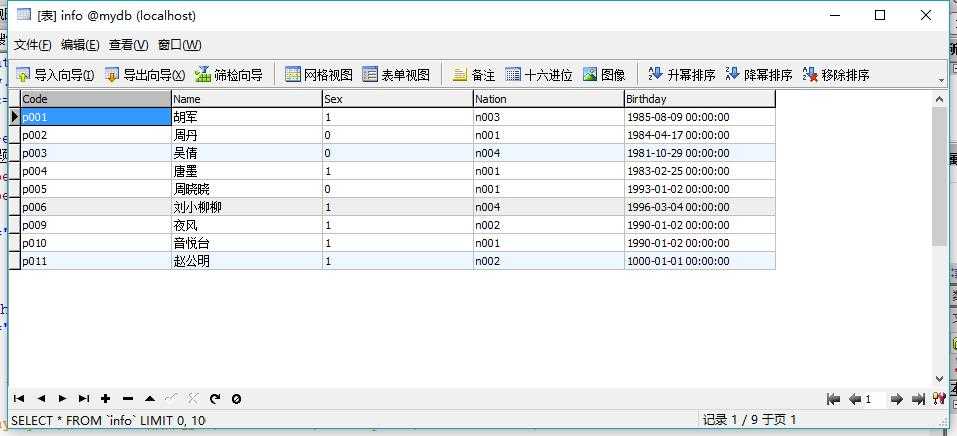Open the Export Wizard (导出向导)

click(145, 75)
